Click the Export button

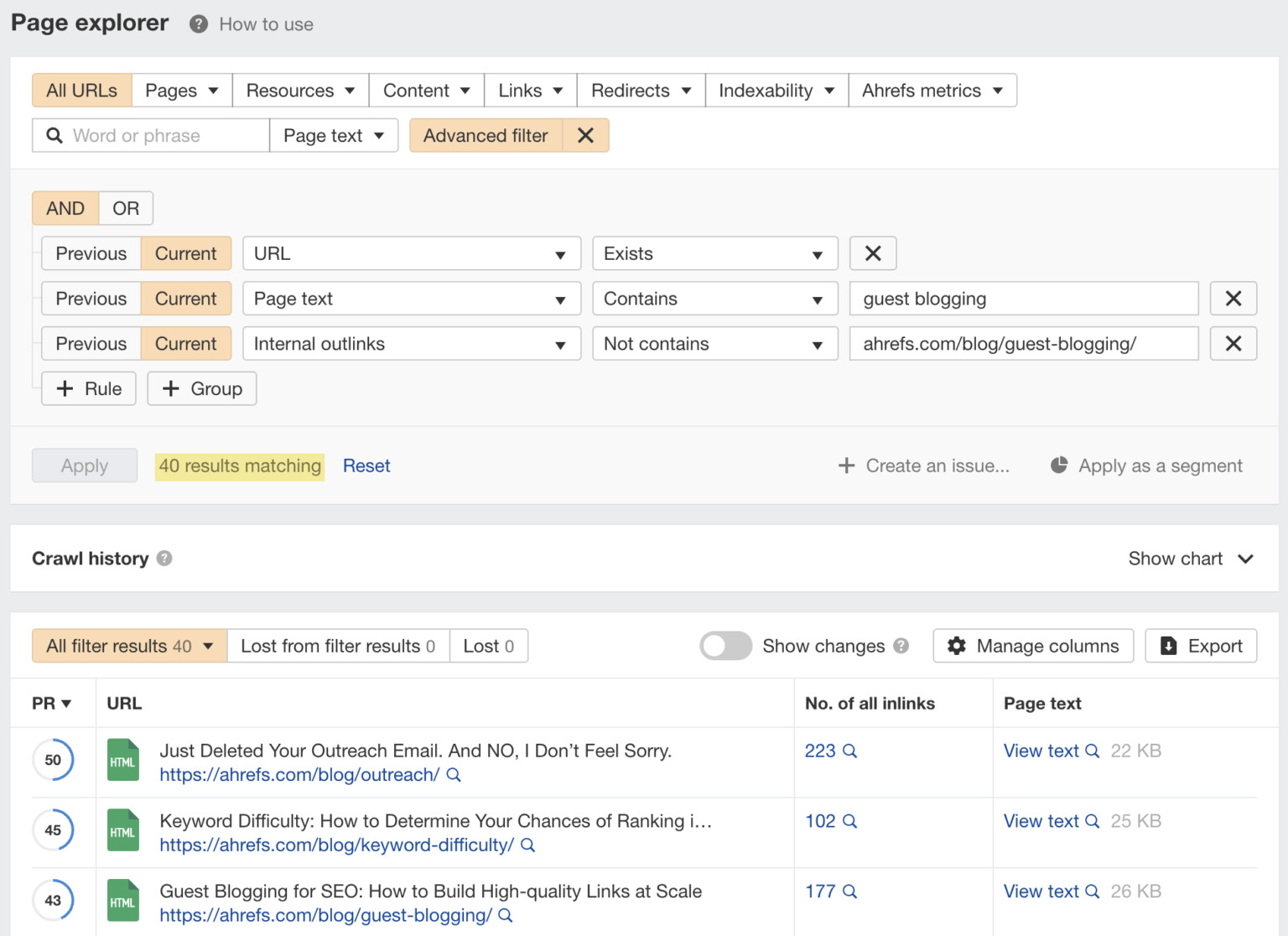tap(1201, 646)
